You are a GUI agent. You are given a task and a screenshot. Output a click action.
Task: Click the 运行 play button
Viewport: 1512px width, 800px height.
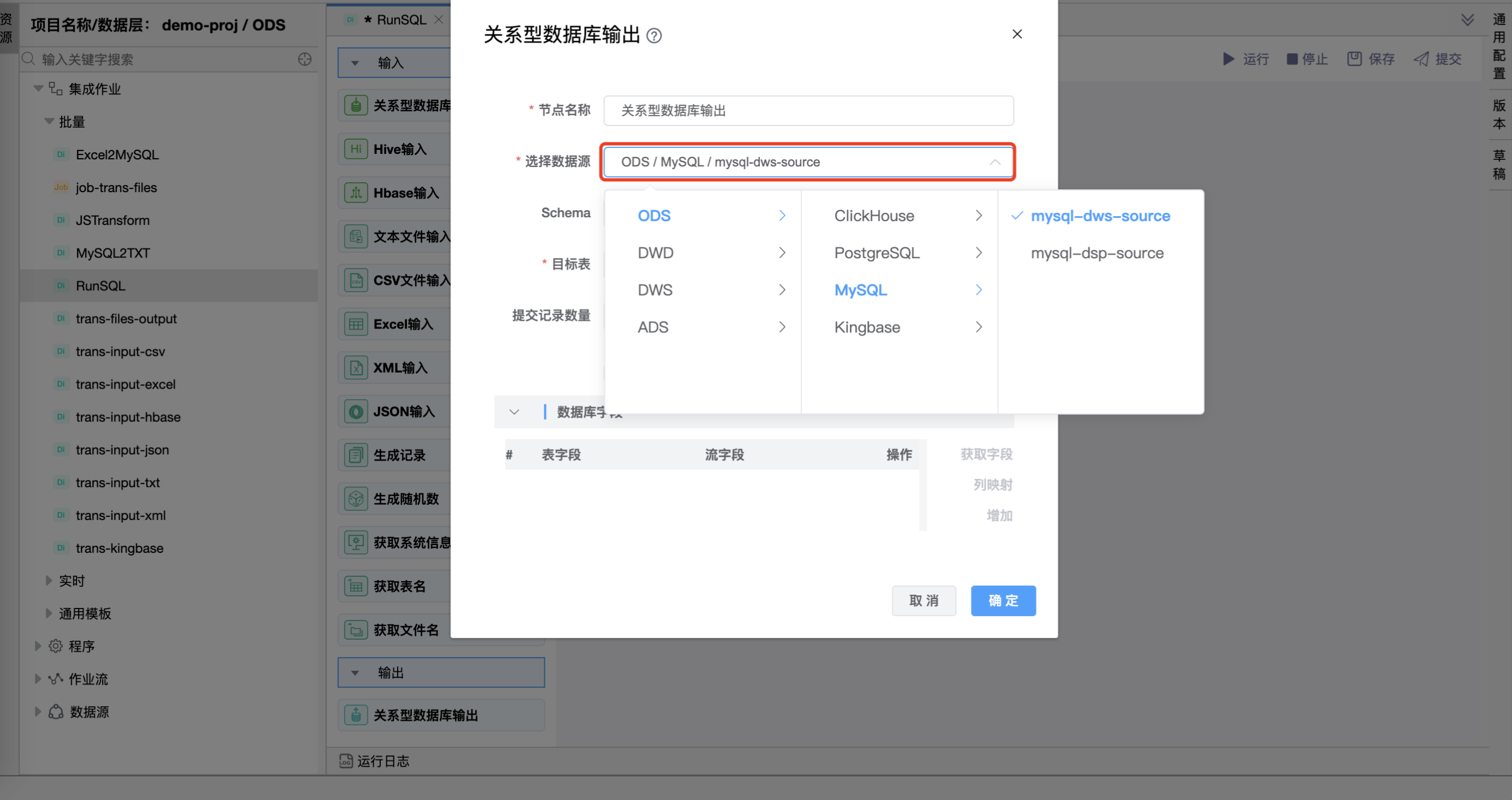pyautogui.click(x=1228, y=59)
